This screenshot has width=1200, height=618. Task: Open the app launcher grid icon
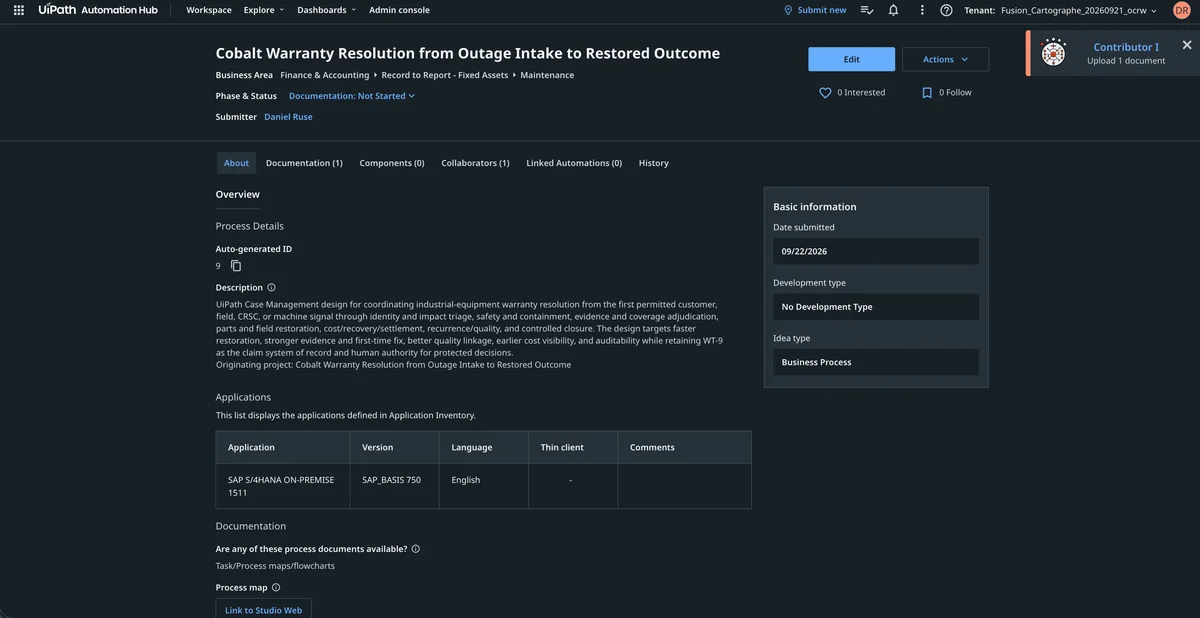(18, 10)
